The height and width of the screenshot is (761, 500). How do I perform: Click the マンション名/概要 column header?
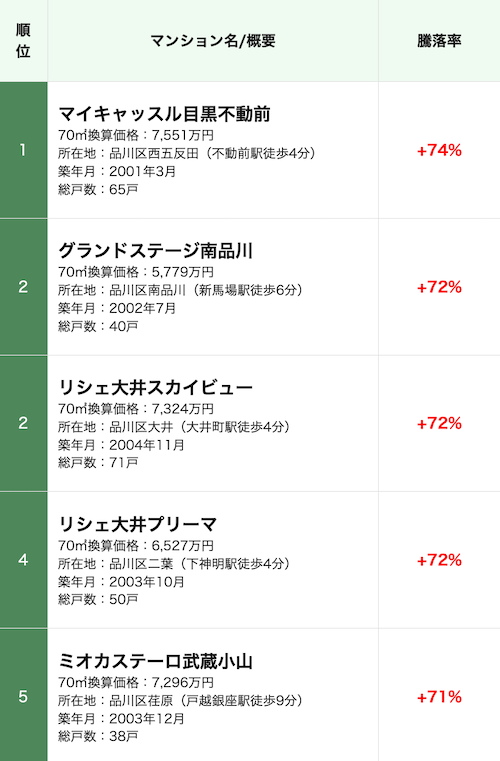(x=213, y=41)
